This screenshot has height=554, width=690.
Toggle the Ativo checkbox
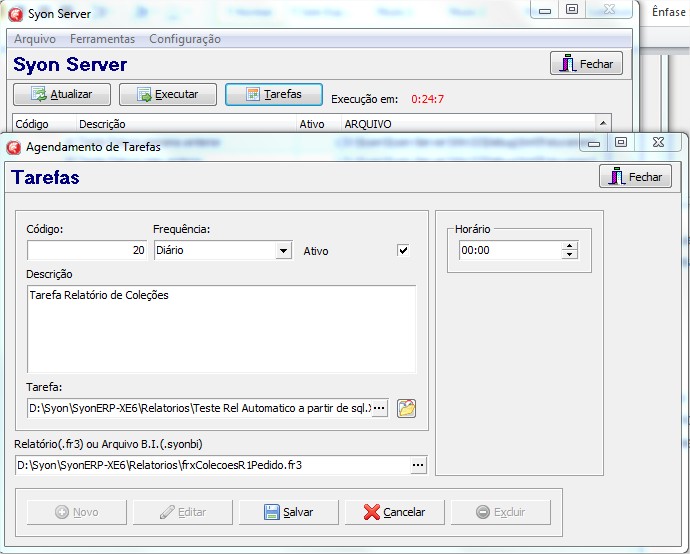403,250
